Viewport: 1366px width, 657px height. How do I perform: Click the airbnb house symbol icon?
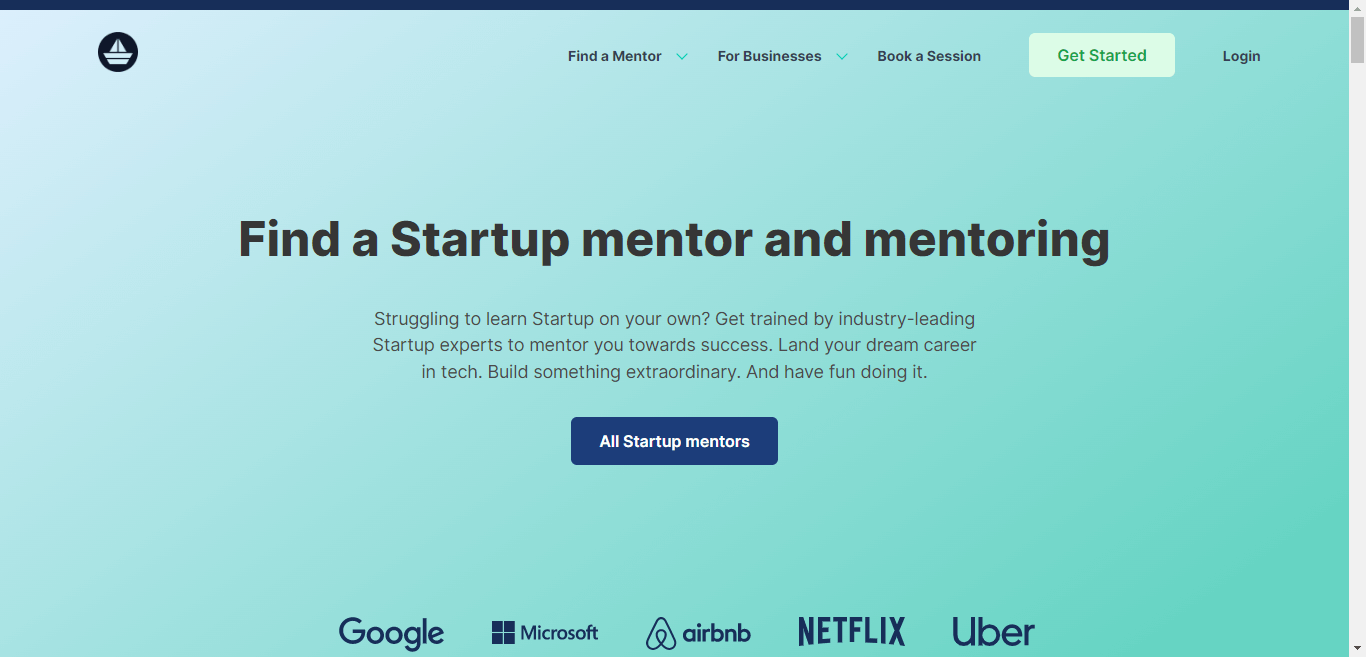point(661,633)
